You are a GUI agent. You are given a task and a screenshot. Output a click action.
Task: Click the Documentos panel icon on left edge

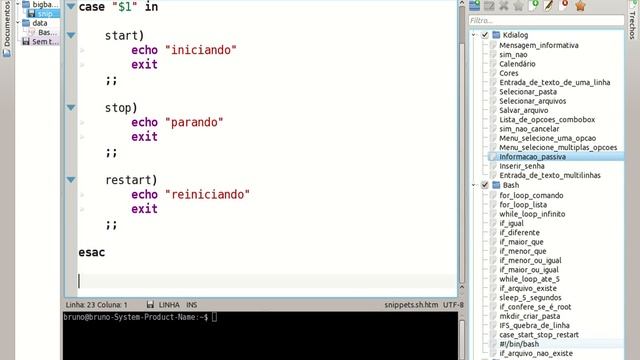[7, 53]
